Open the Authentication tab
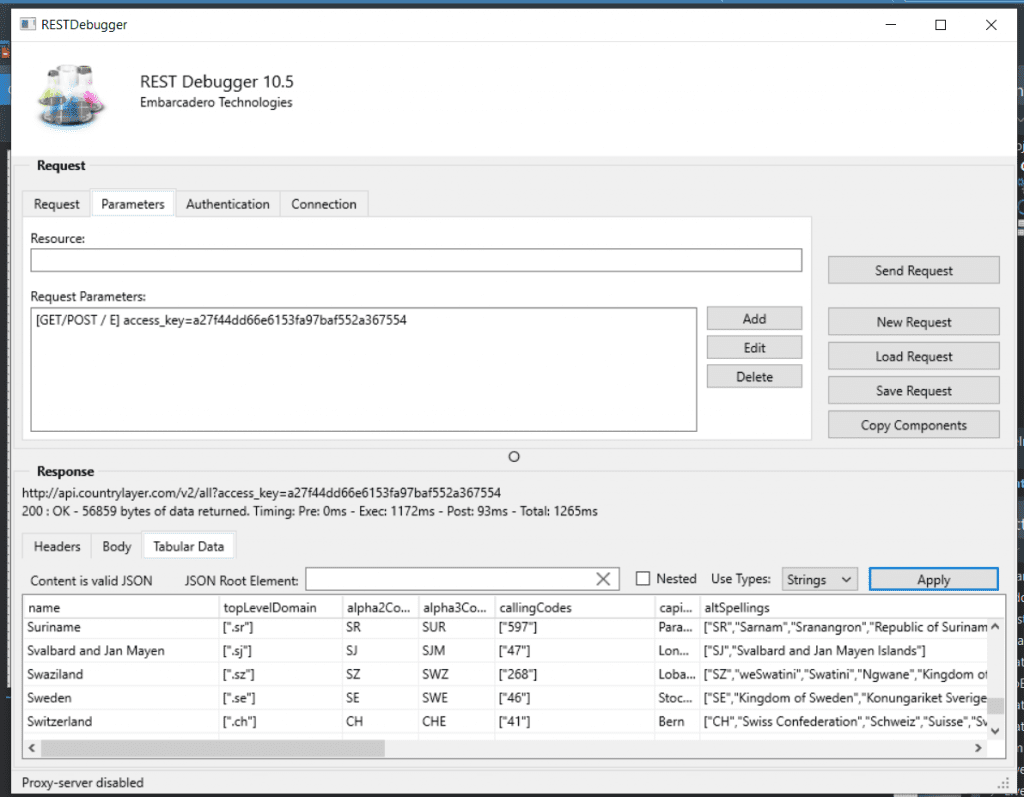1024x797 pixels. click(227, 204)
